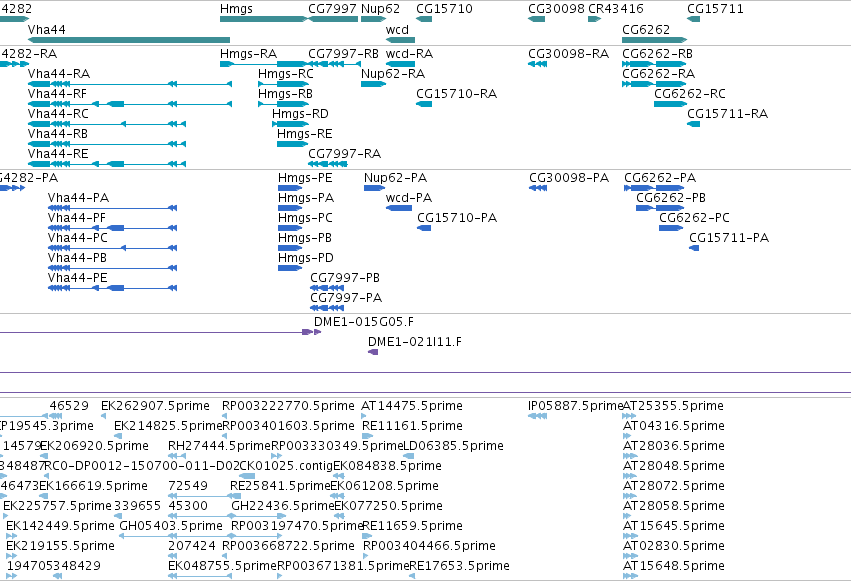The height and width of the screenshot is (581, 851).
Task: Select the CG7997 gene label
Action: (x=332, y=9)
